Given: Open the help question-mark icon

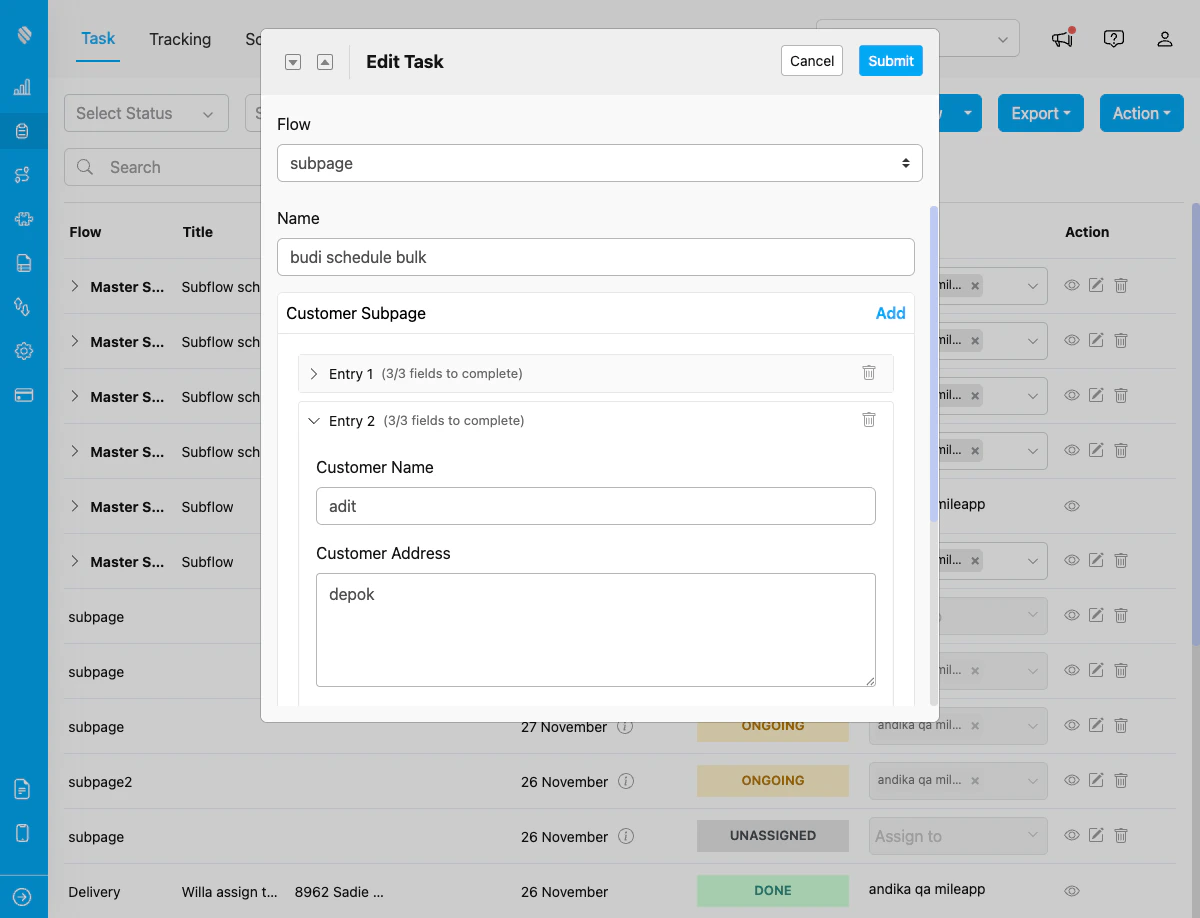Looking at the screenshot, I should click(1114, 39).
